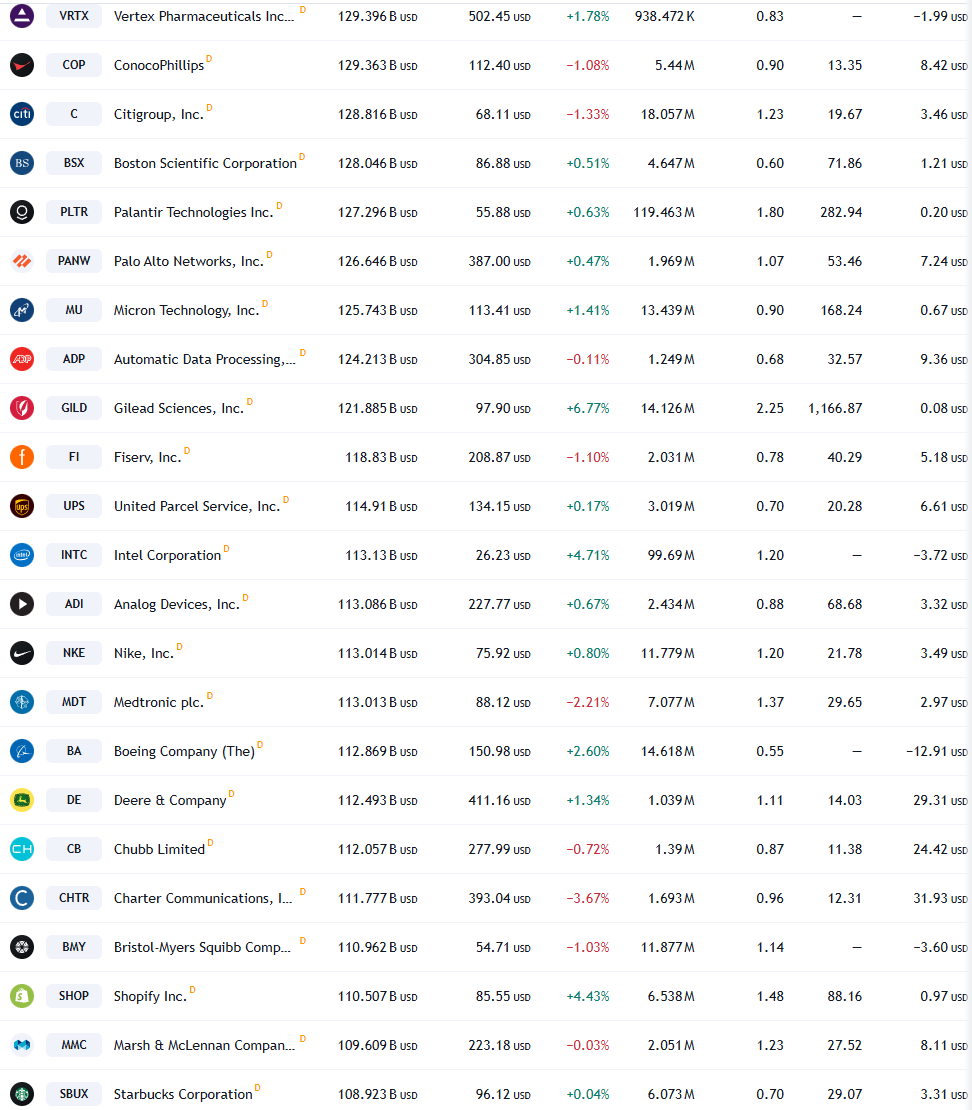Click the Palo Alto Networks logo icon
972x1110 pixels.
click(22, 261)
